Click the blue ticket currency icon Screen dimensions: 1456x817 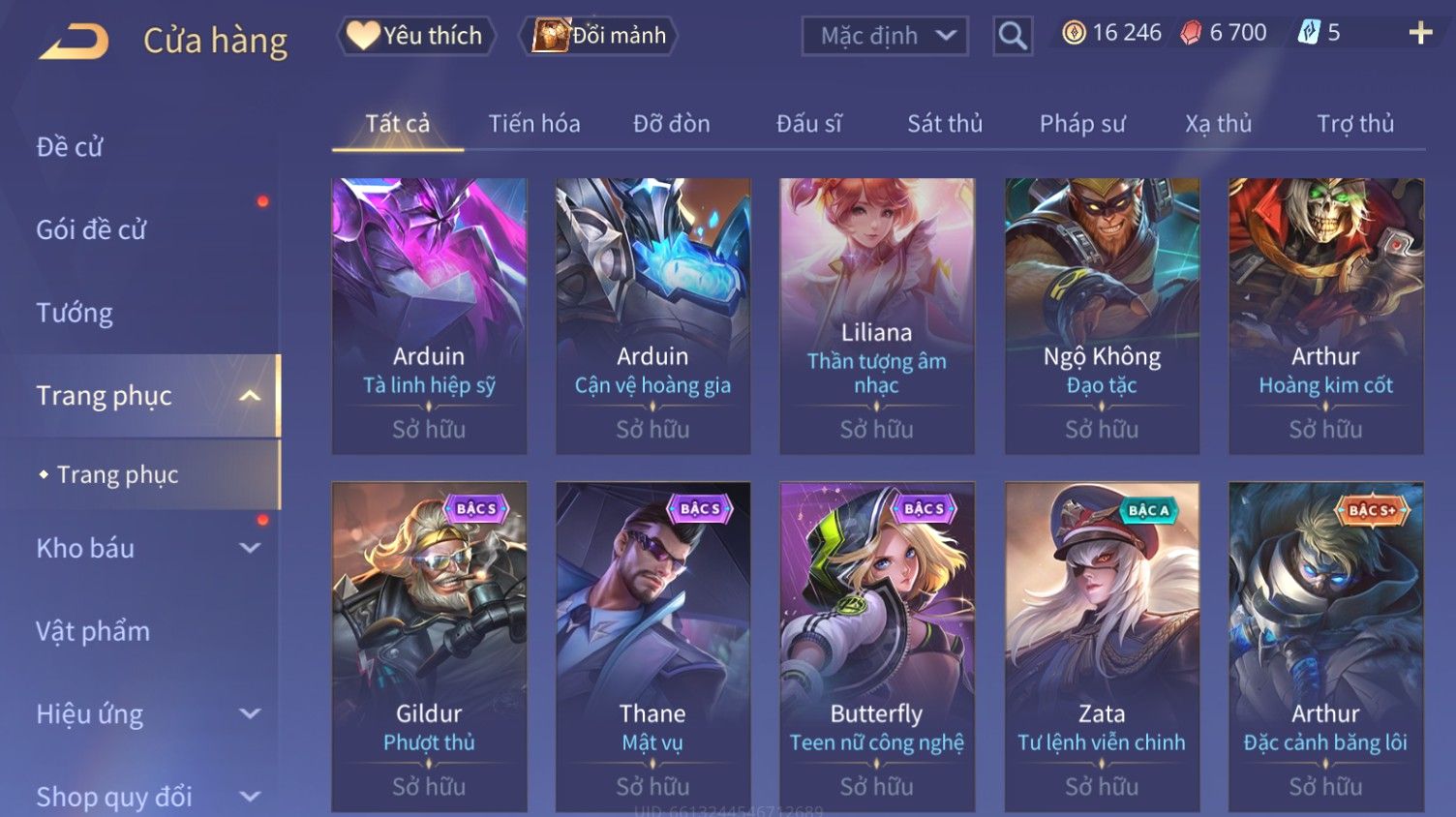(1308, 33)
